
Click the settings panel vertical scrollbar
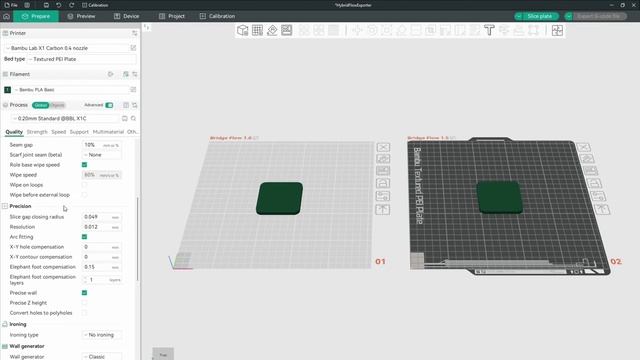(x=138, y=239)
